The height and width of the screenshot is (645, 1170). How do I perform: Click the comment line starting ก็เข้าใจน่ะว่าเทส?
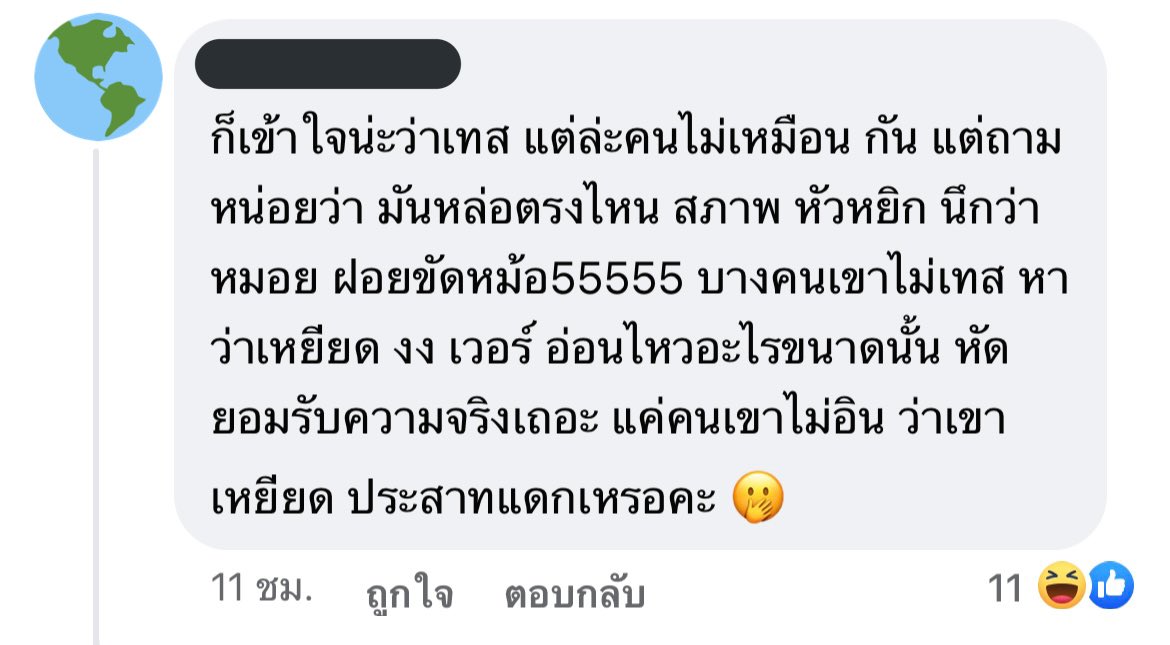pos(636,139)
